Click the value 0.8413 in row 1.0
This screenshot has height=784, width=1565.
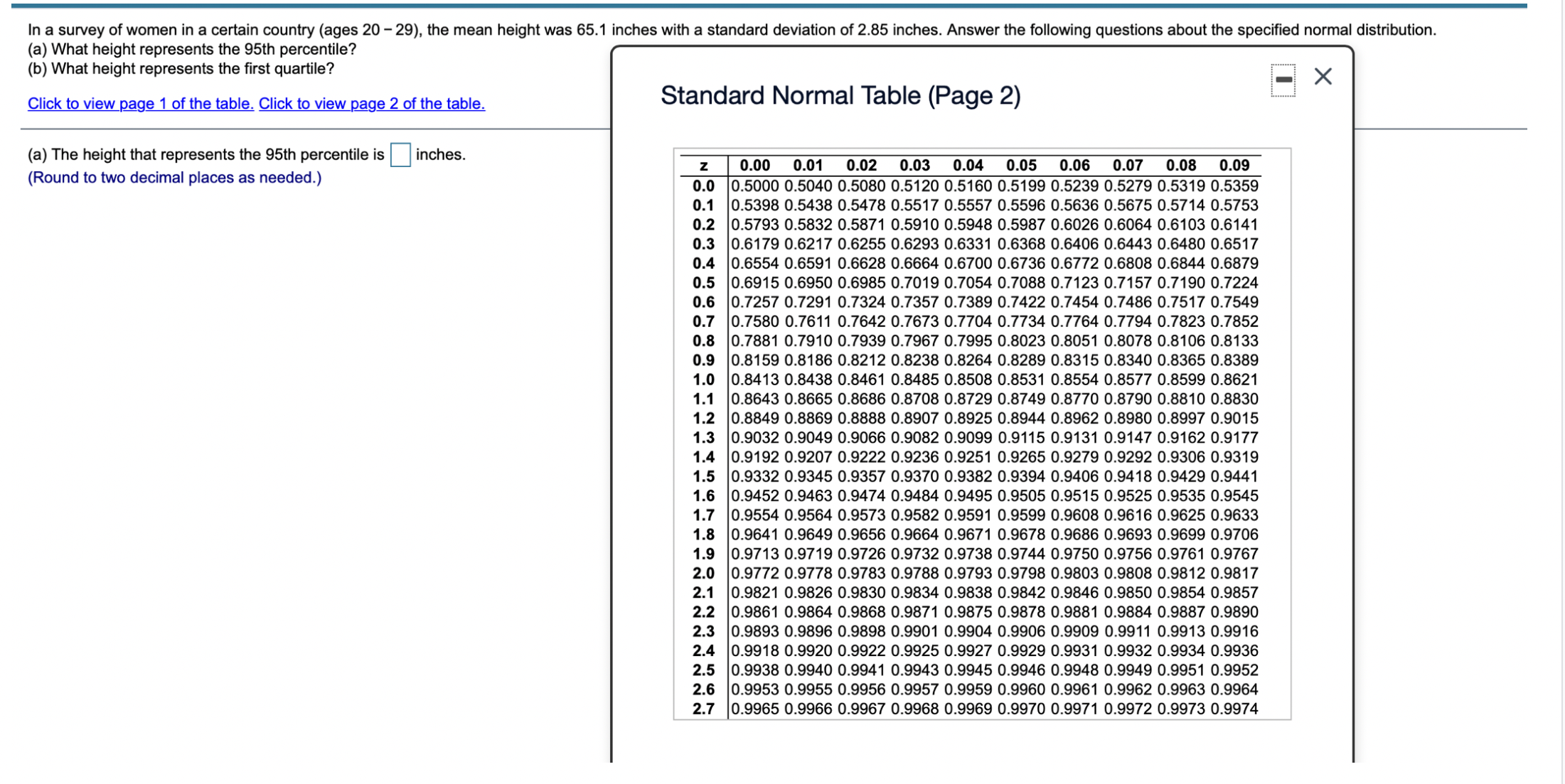coord(754,379)
